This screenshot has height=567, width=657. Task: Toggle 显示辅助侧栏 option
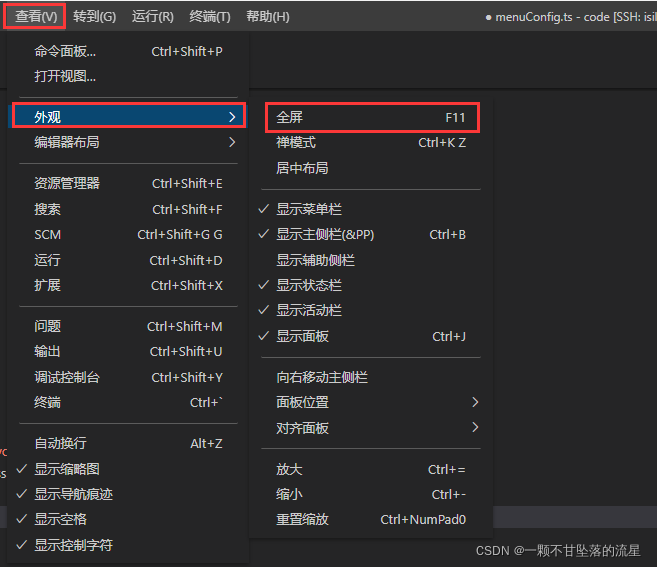371,260
